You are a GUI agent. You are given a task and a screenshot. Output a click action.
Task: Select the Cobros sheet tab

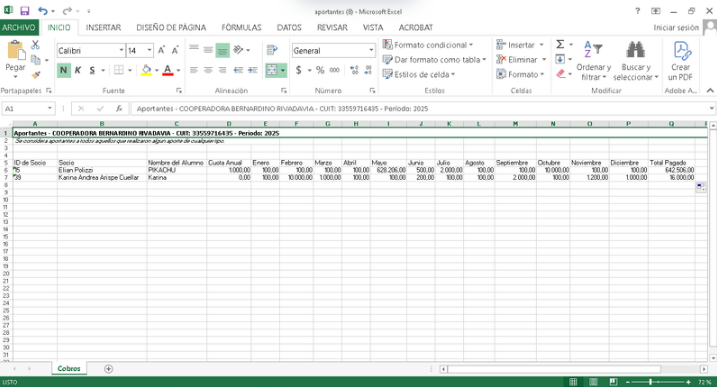click(x=69, y=368)
